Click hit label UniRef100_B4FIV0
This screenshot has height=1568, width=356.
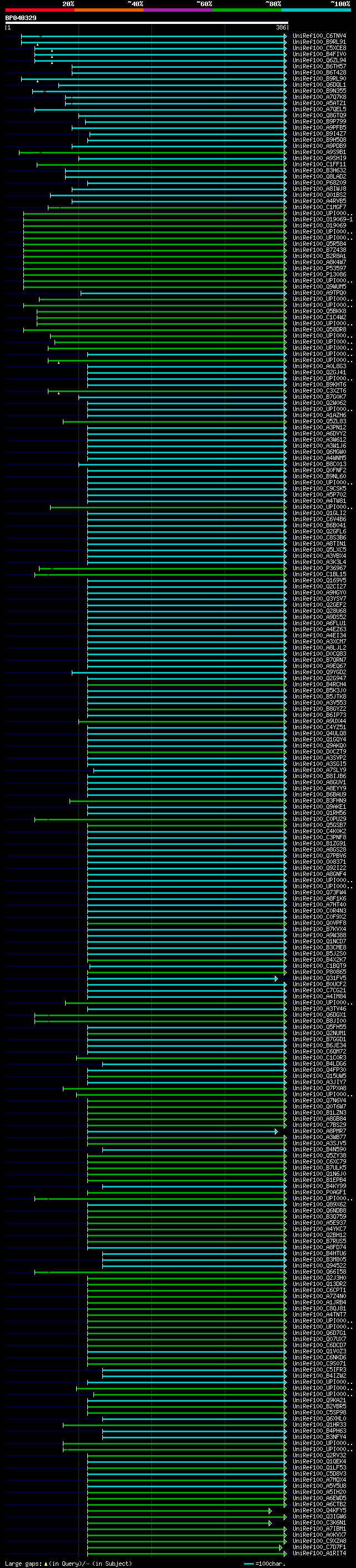point(319,54)
